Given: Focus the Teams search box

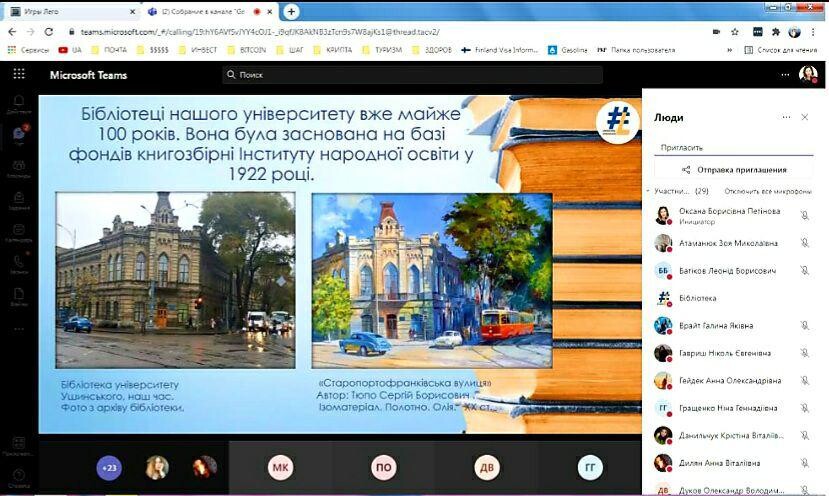Looking at the screenshot, I should coord(412,75).
